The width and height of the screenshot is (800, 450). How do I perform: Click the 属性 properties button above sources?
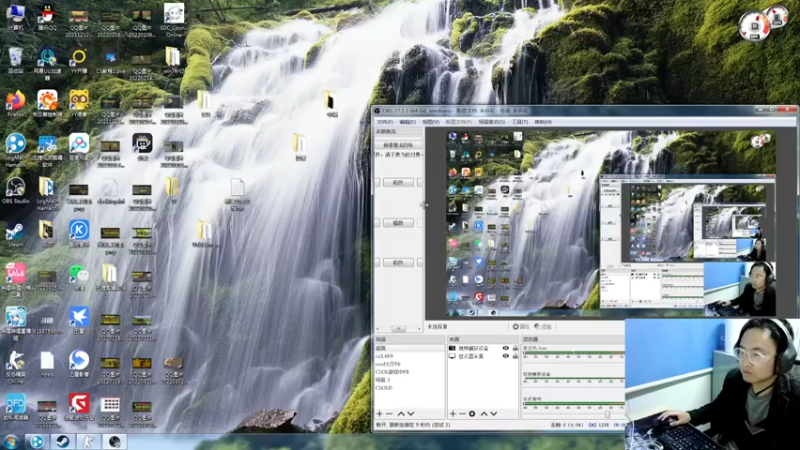pyautogui.click(x=521, y=327)
